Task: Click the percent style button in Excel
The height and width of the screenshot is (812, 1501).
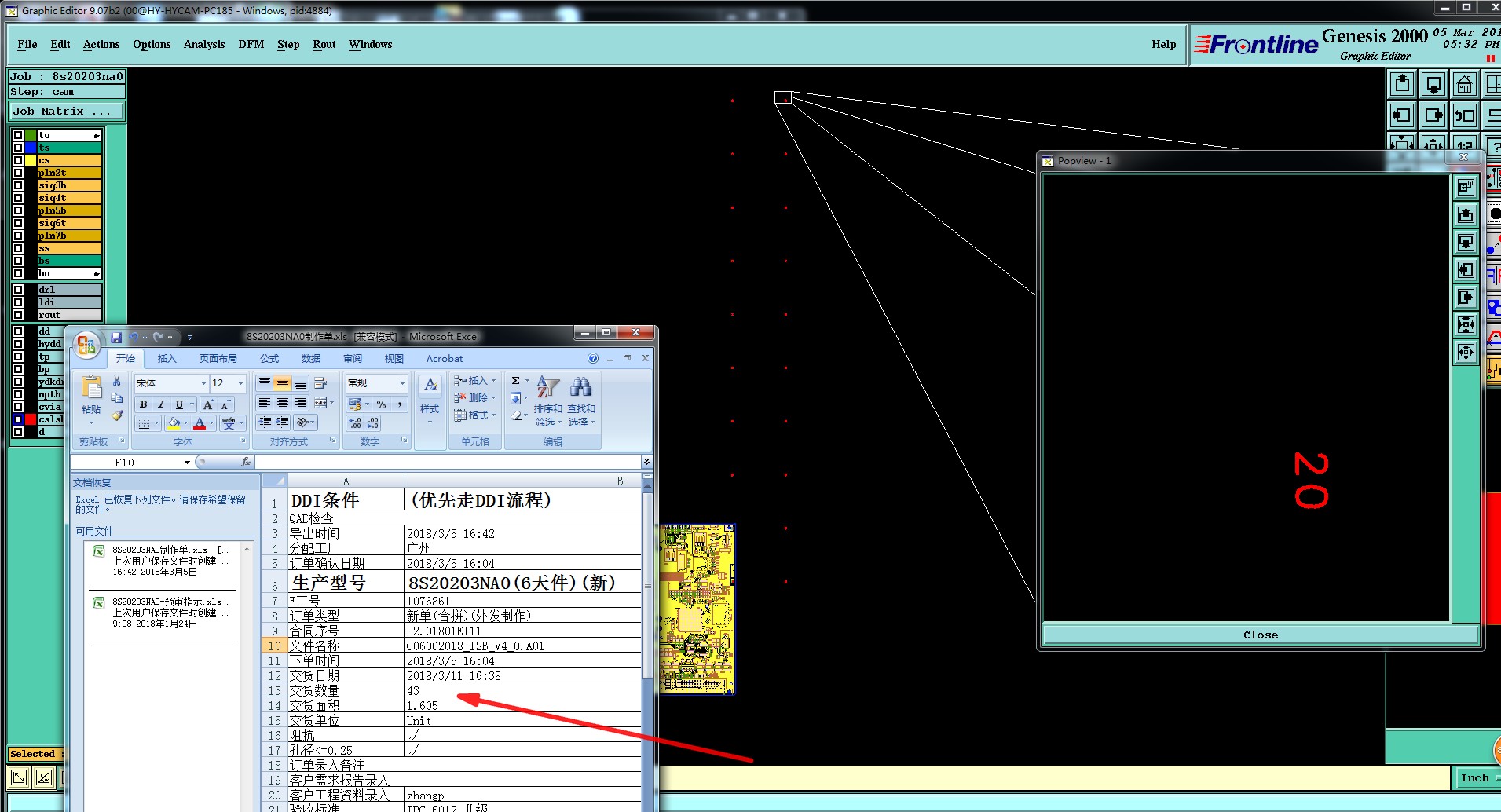Action: (x=382, y=404)
